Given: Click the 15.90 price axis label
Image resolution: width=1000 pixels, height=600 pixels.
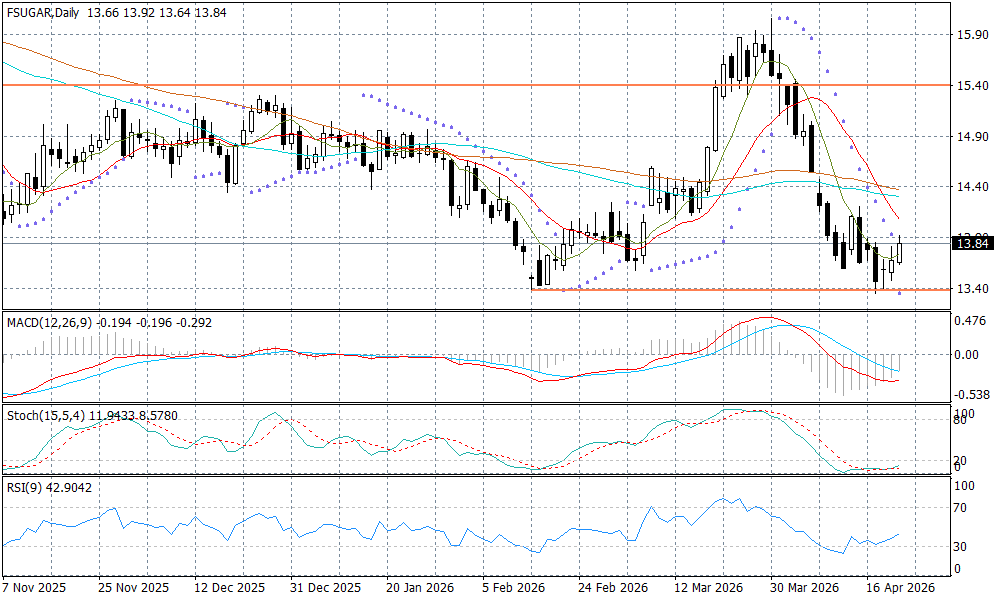Looking at the screenshot, I should pyautogui.click(x=972, y=35).
